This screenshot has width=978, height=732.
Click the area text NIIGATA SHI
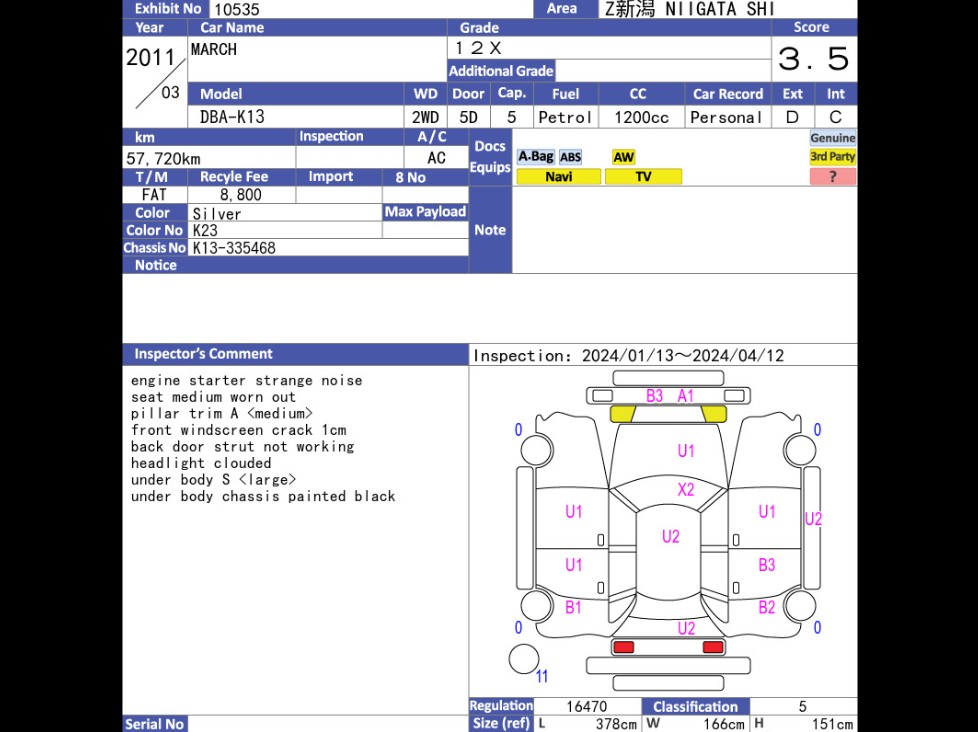coord(720,9)
